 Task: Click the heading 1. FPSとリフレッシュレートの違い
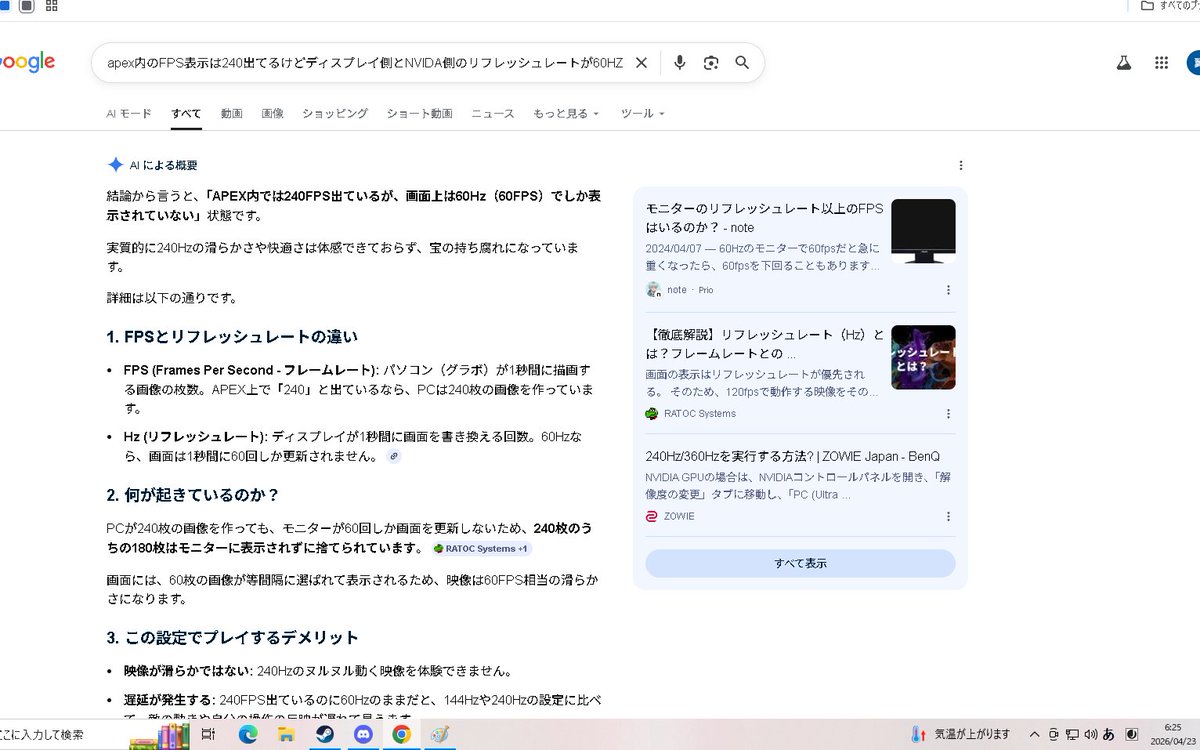click(x=232, y=336)
